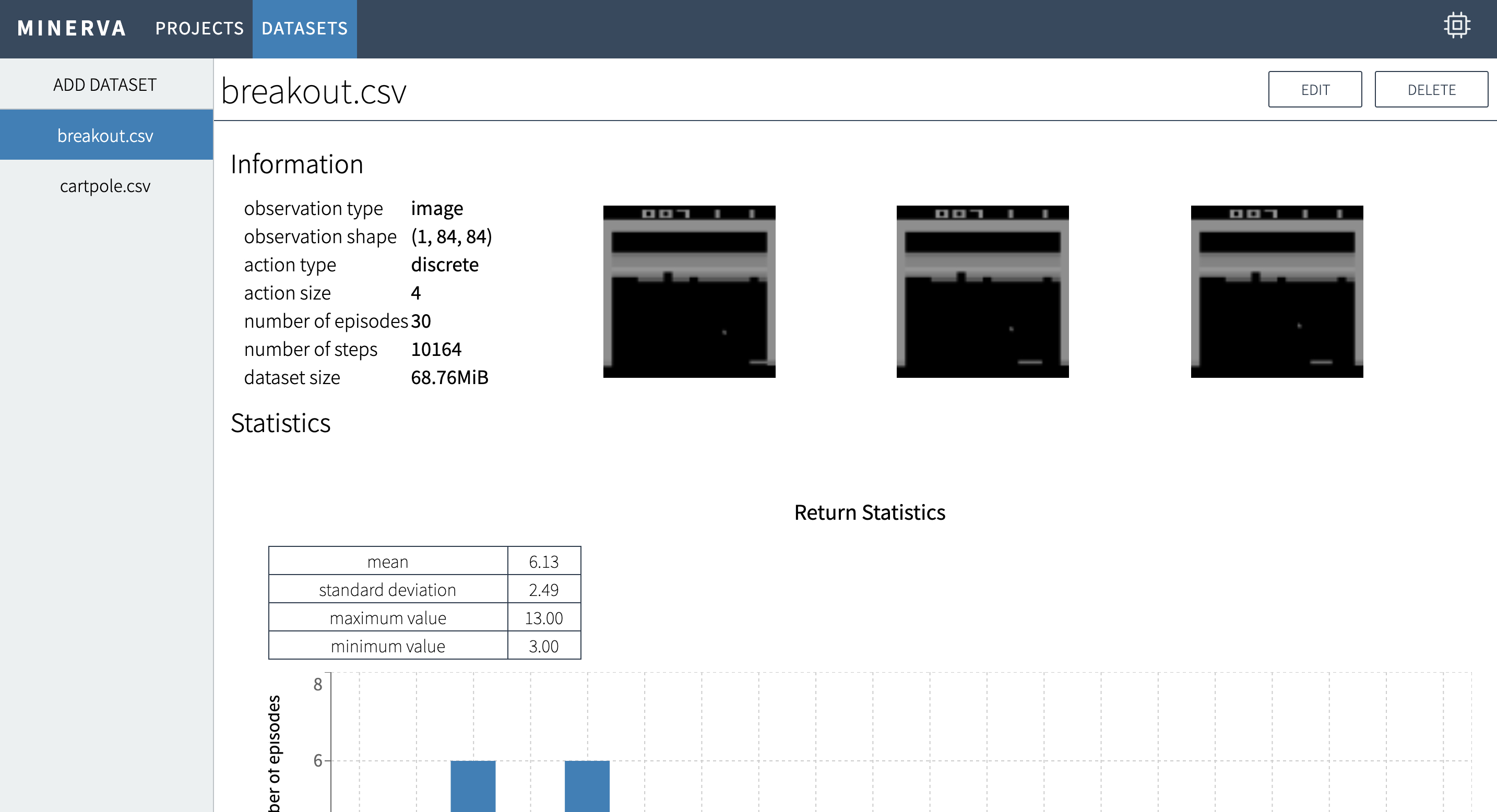Click the 'number of episodes' y-axis label
1497x812 pixels.
point(275,754)
